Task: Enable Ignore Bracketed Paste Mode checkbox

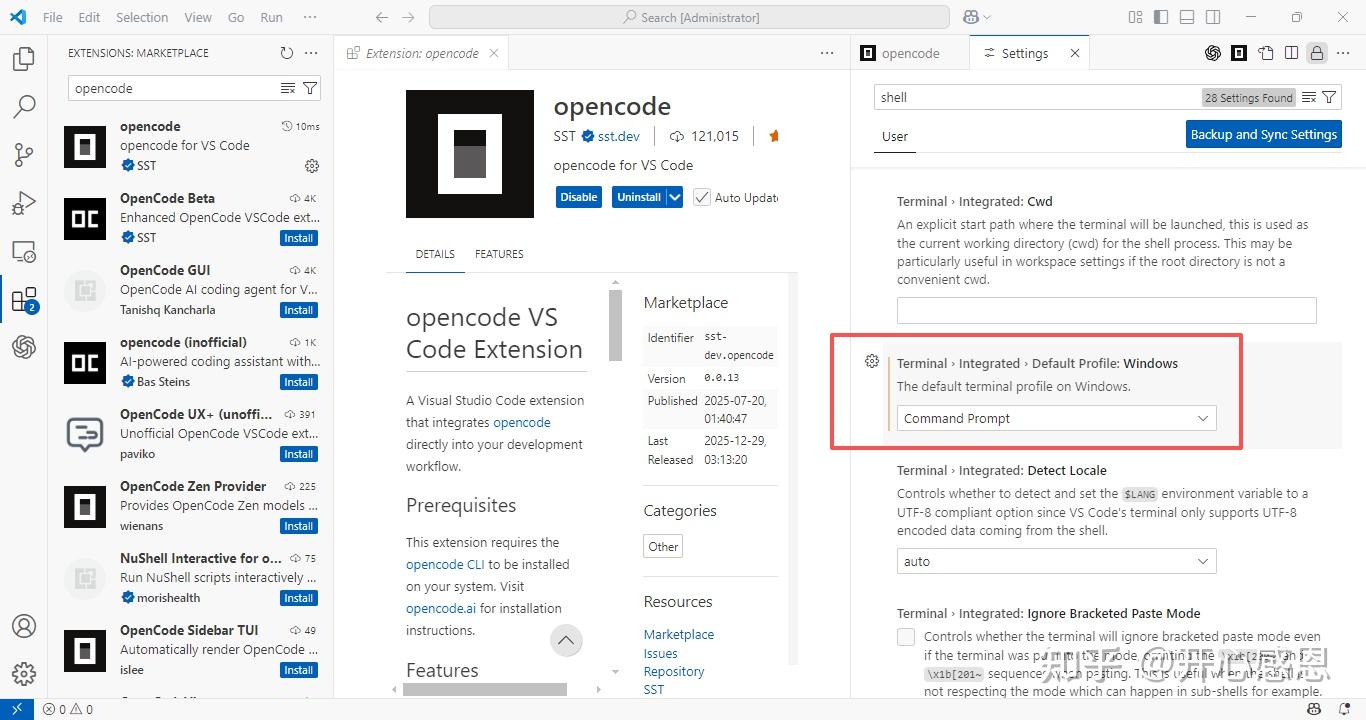Action: tap(906, 637)
